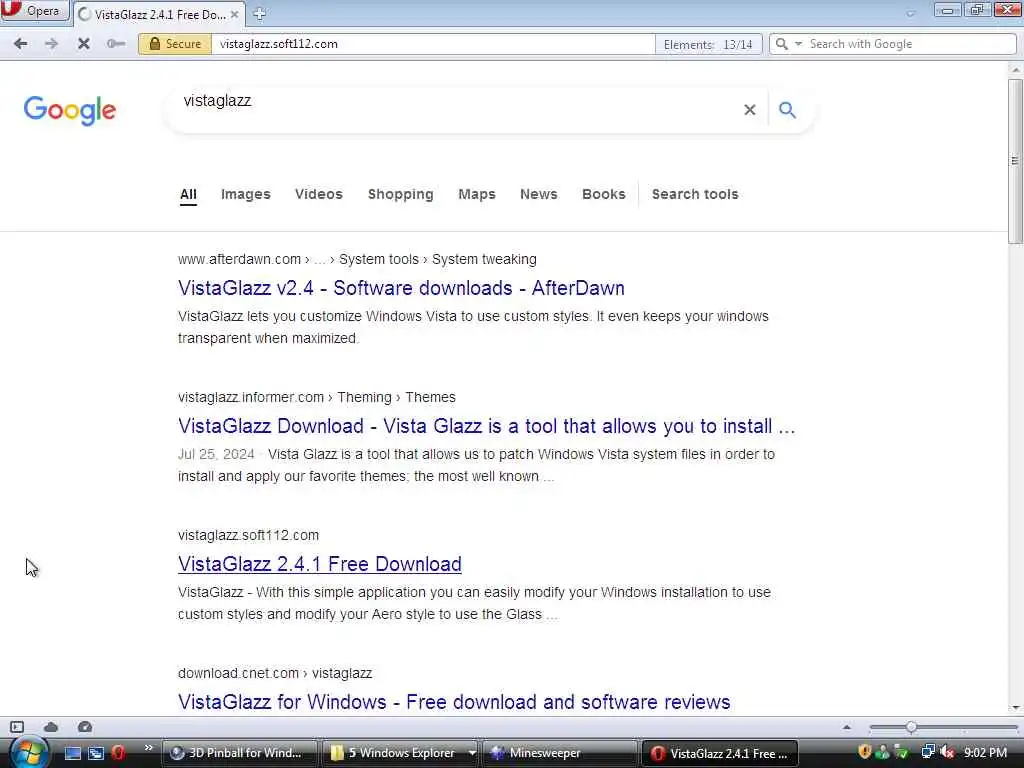1024x768 pixels.
Task: Open the search engine dropdown arrow
Action: (x=798, y=44)
